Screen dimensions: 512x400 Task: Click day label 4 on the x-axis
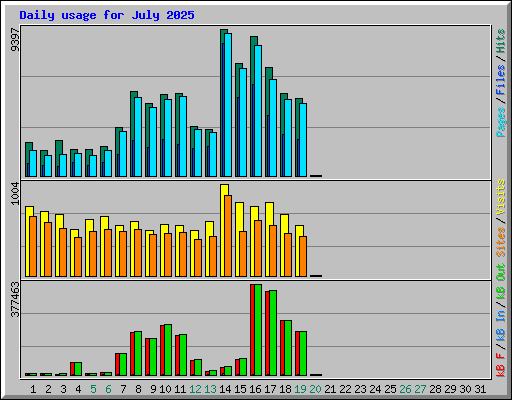coord(78,389)
